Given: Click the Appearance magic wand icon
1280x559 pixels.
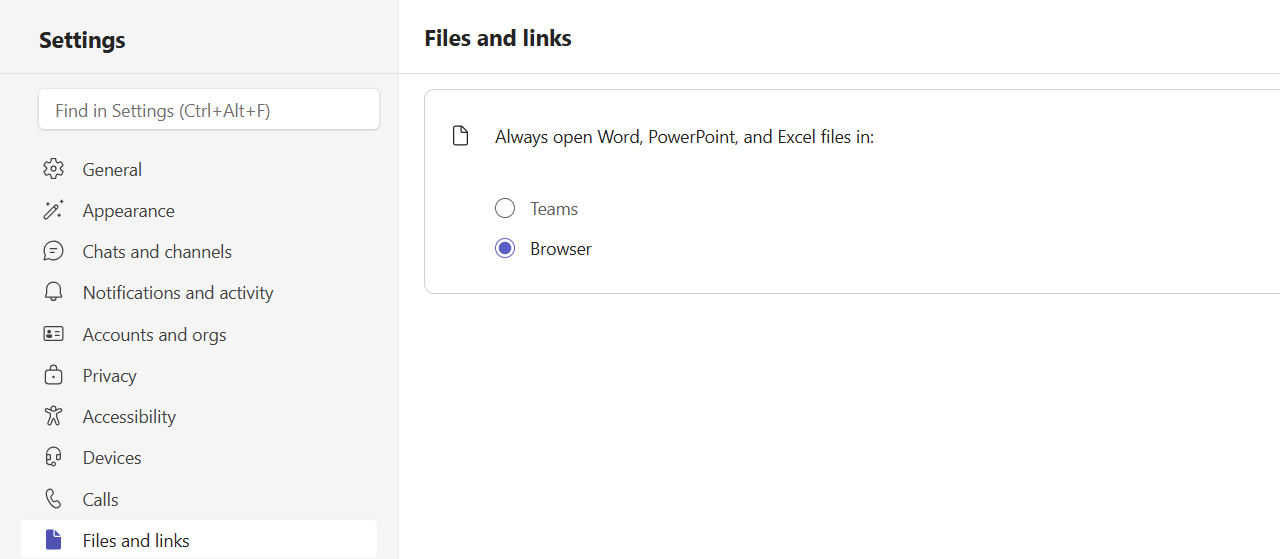Looking at the screenshot, I should click(54, 210).
